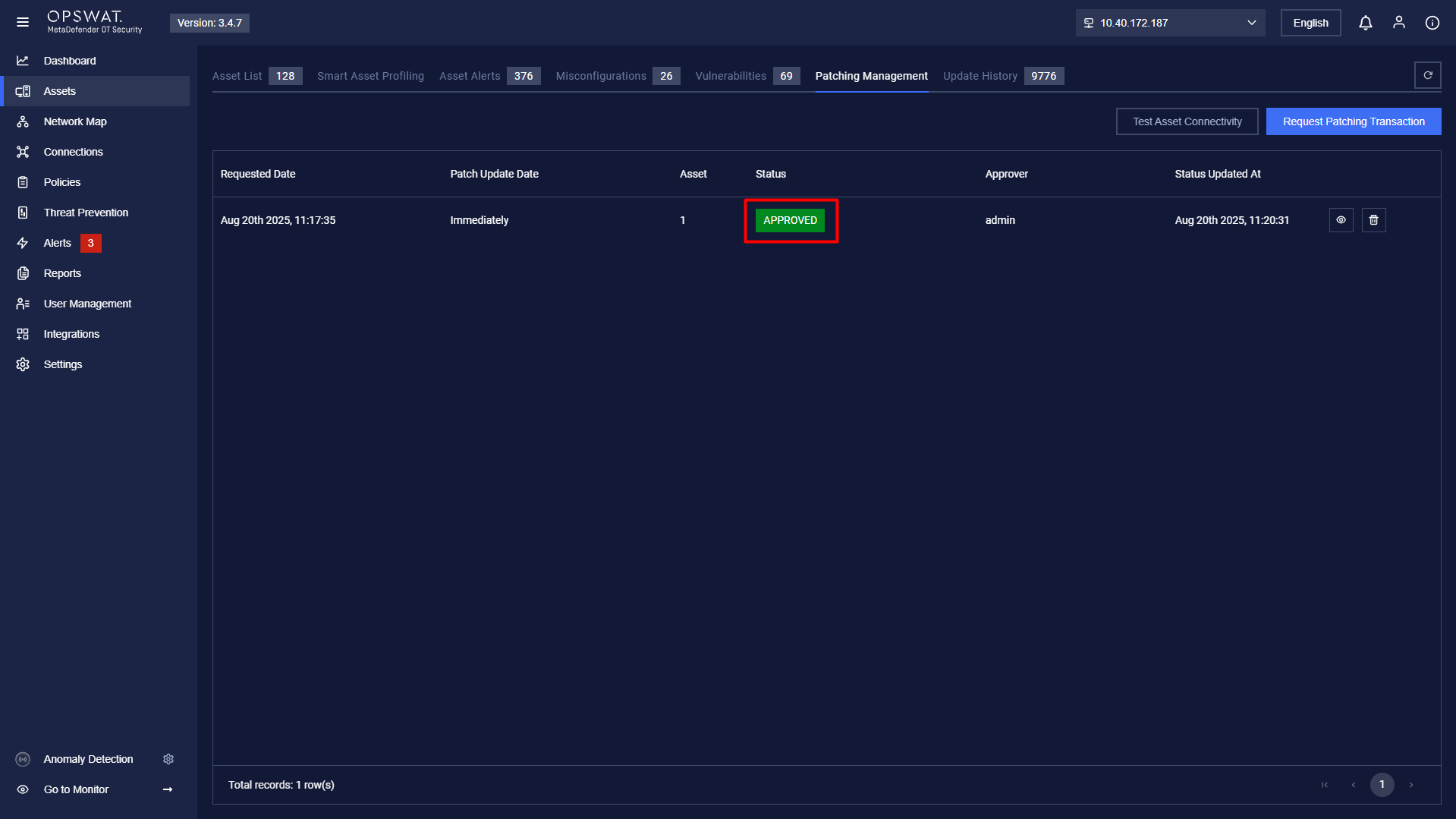Sort by Patch Update Date column header

coord(494,174)
